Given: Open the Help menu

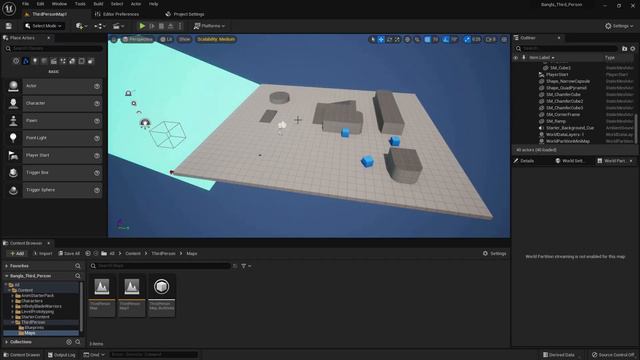Looking at the screenshot, I should click(153, 4).
